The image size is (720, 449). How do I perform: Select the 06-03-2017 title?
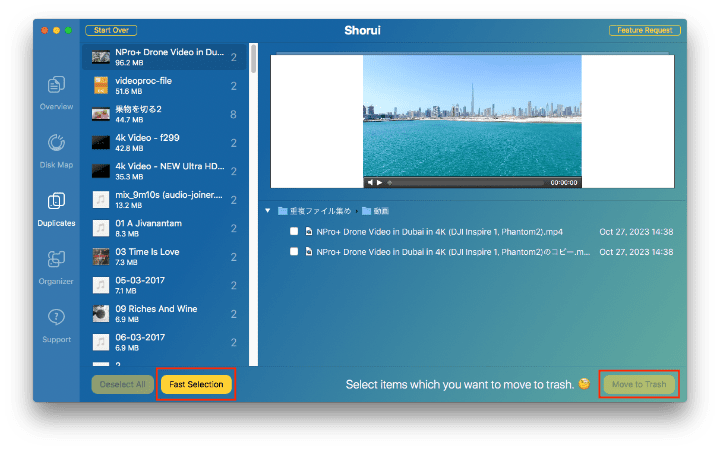[x=140, y=337]
